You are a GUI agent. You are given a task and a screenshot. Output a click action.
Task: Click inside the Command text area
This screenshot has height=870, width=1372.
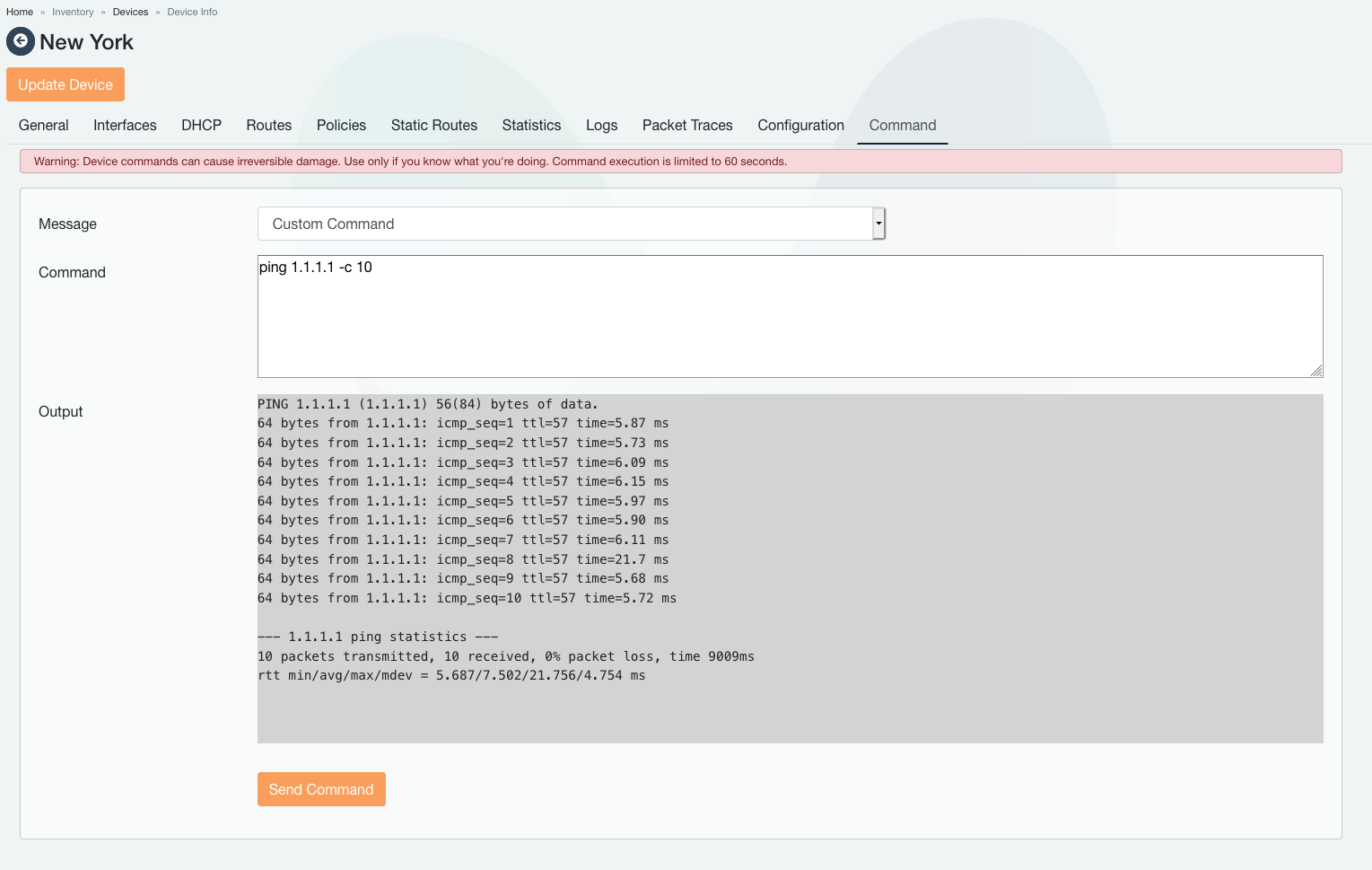[x=790, y=316]
